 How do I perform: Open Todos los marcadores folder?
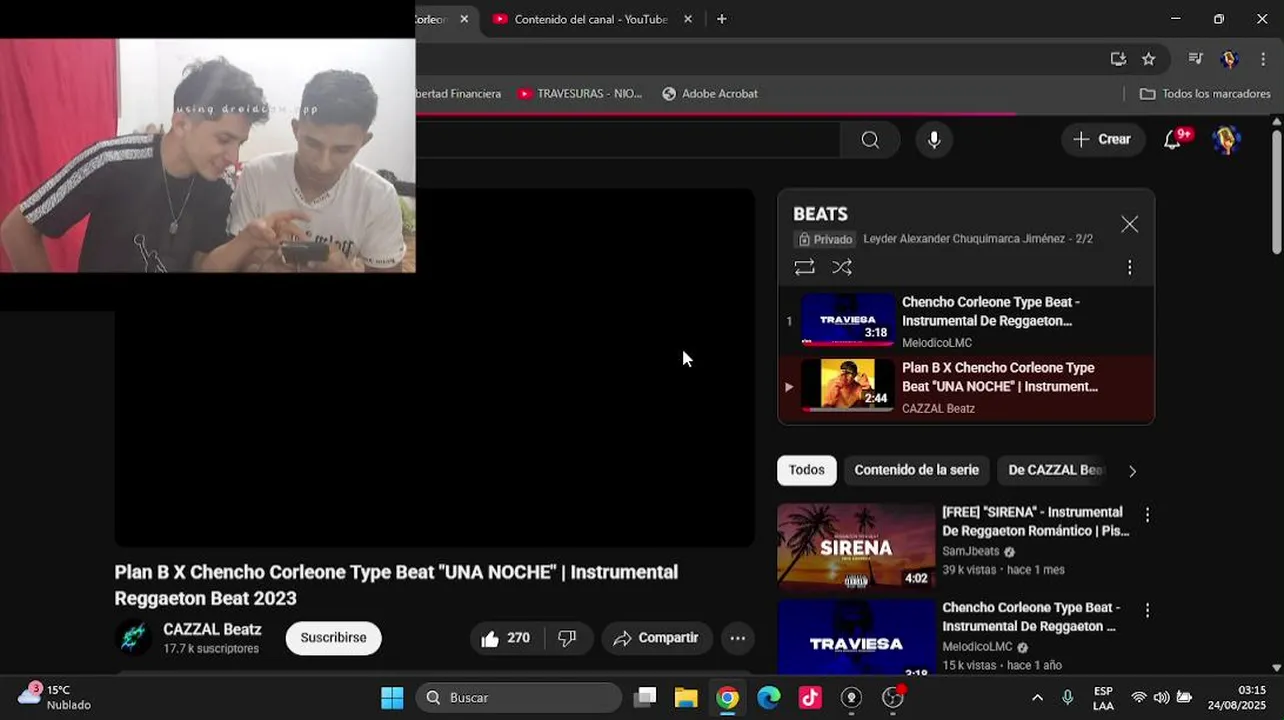1205,93
